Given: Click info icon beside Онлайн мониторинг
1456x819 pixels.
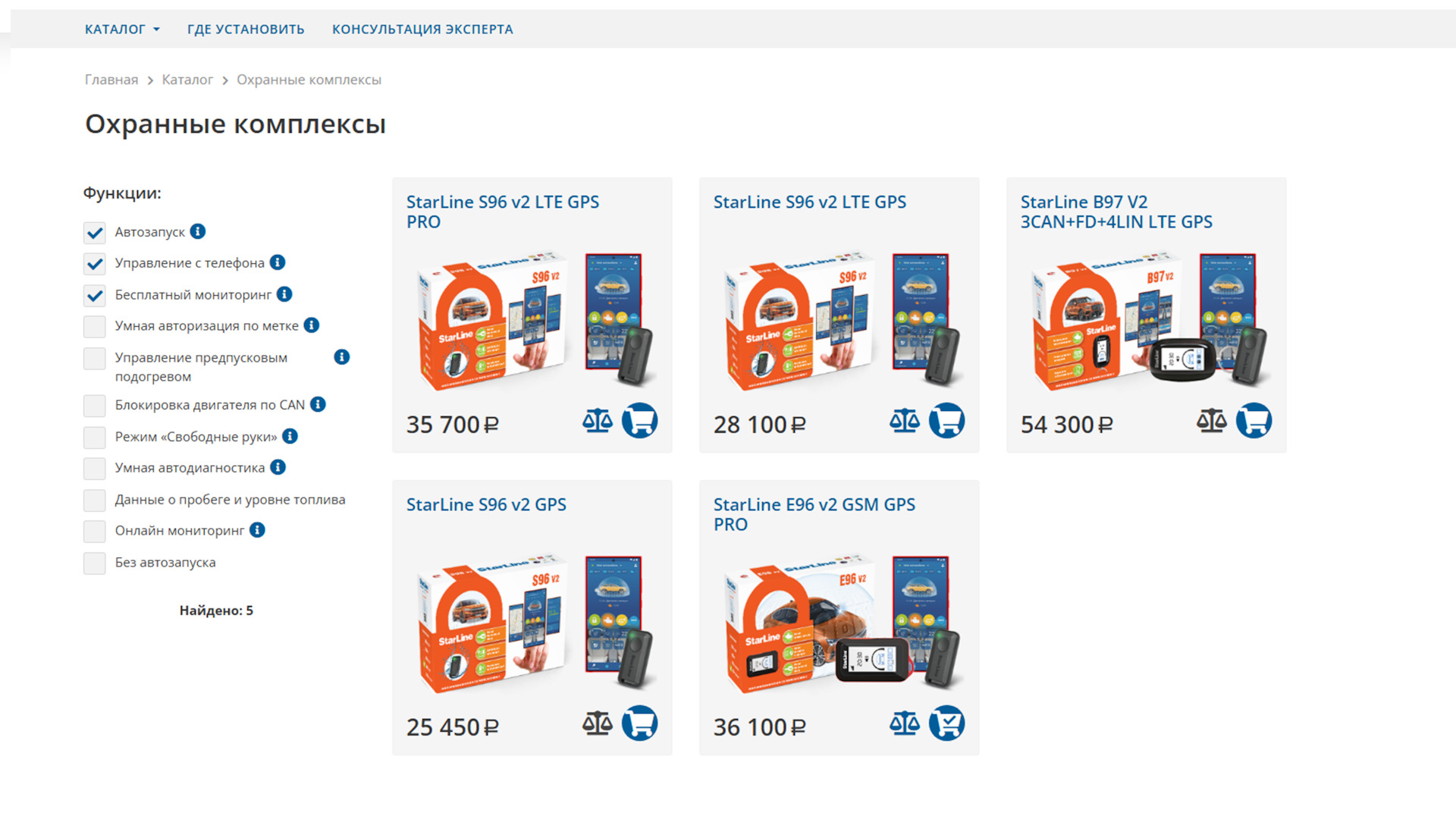Looking at the screenshot, I should click(x=258, y=530).
